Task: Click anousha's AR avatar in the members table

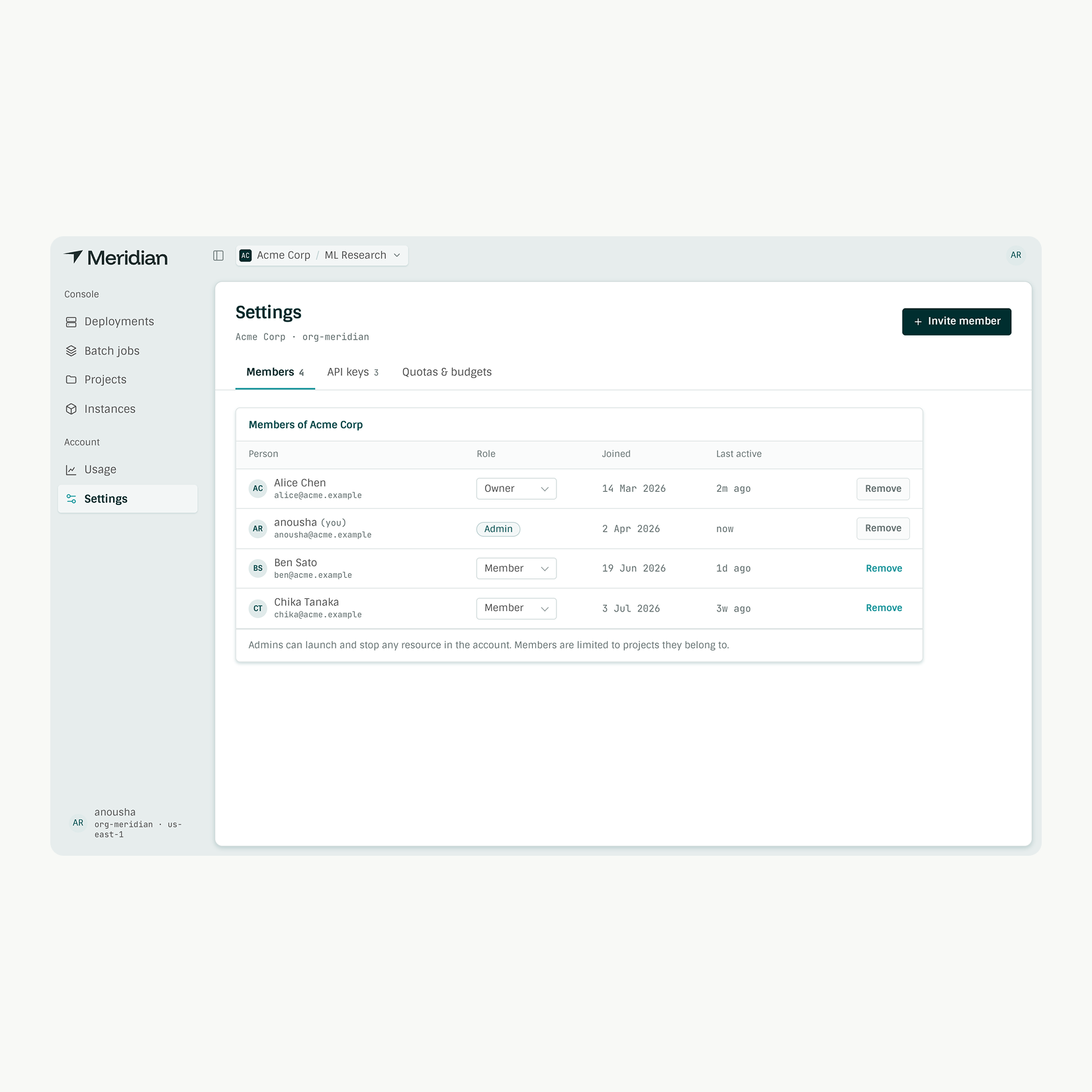Action: tap(258, 529)
